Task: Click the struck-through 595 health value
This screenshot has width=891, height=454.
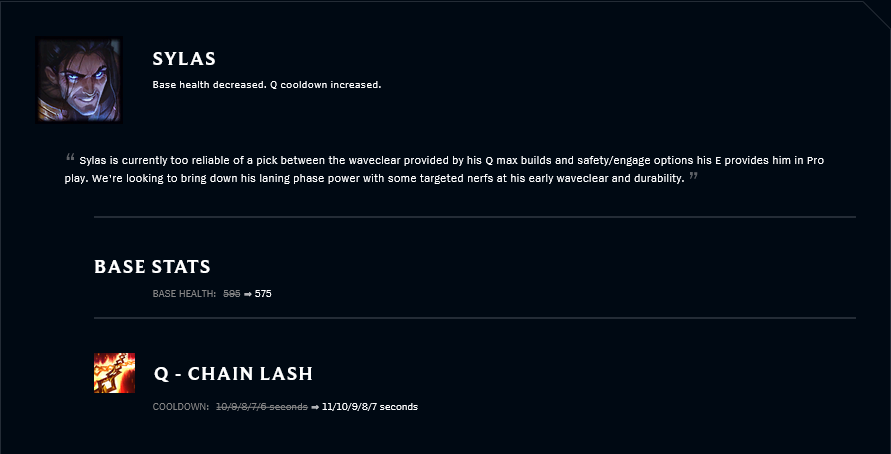Action: pos(232,294)
